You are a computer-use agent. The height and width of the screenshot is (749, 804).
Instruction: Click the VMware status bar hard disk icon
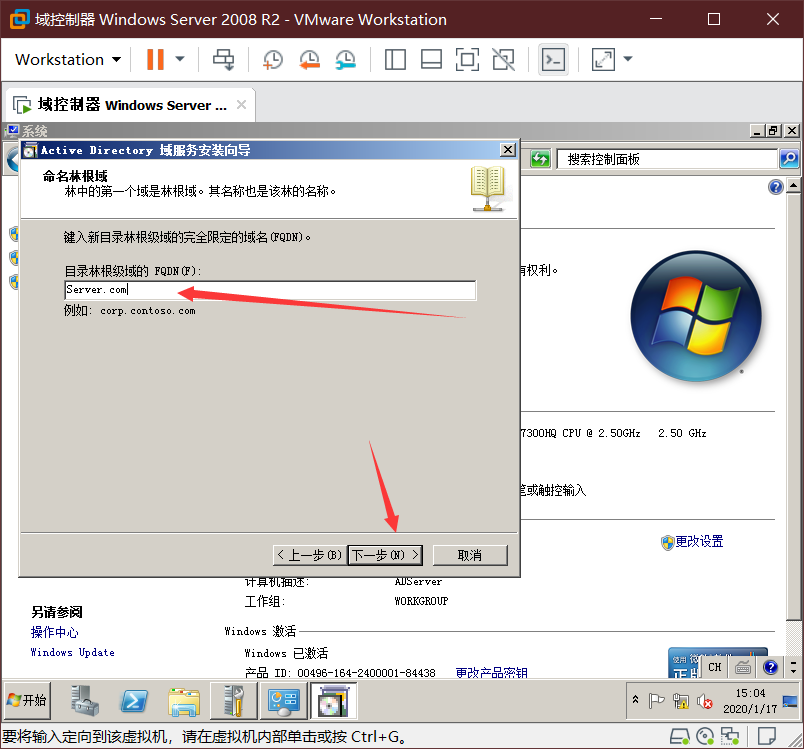click(x=680, y=737)
